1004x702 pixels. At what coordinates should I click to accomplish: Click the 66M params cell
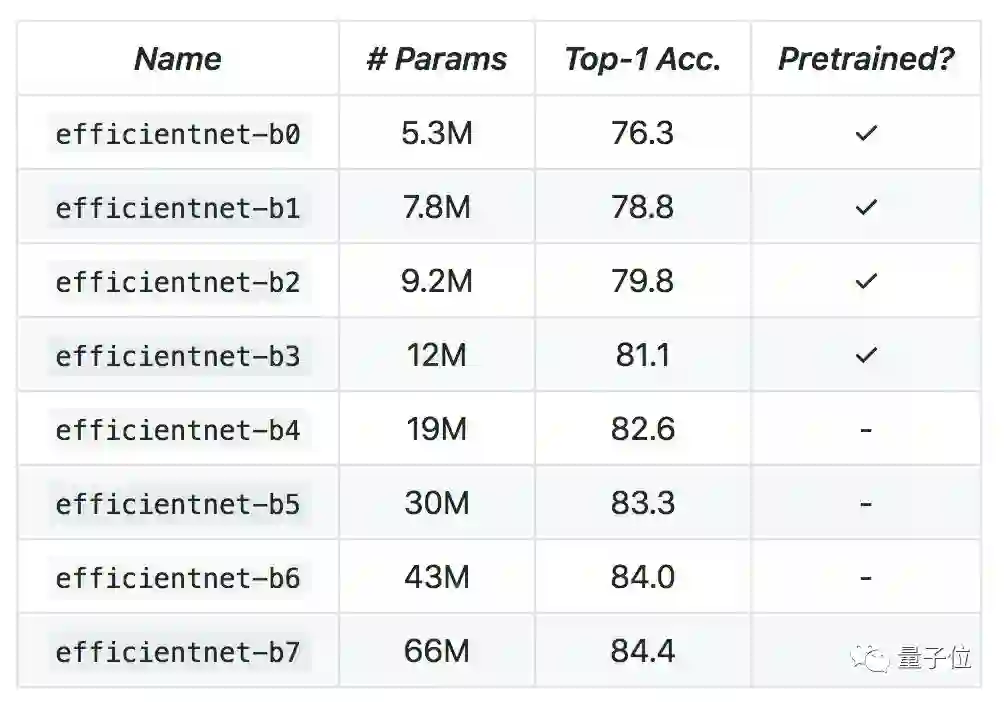[437, 651]
